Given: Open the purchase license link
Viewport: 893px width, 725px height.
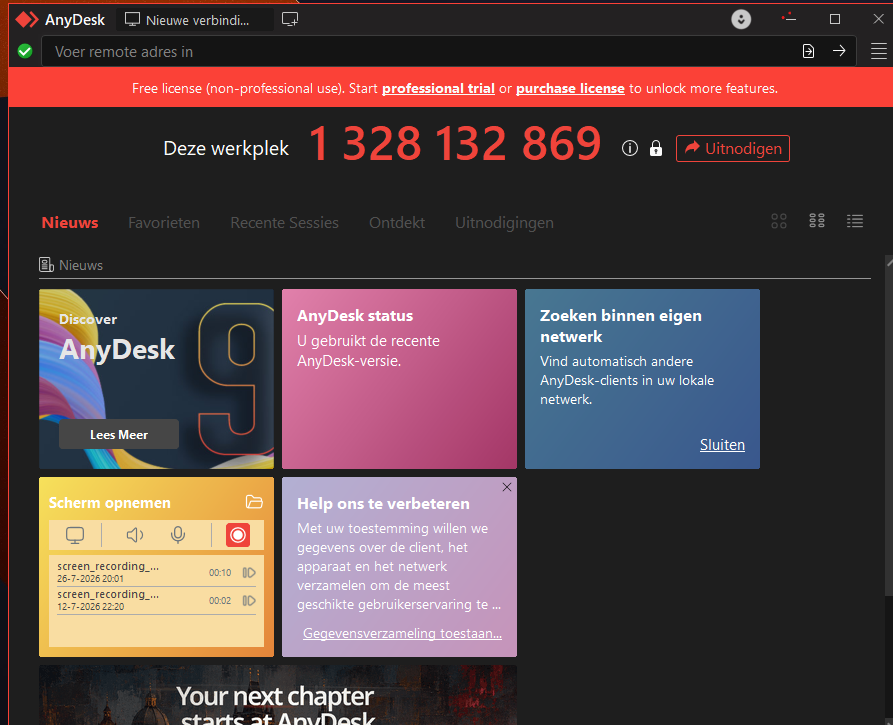Looking at the screenshot, I should coord(570,89).
